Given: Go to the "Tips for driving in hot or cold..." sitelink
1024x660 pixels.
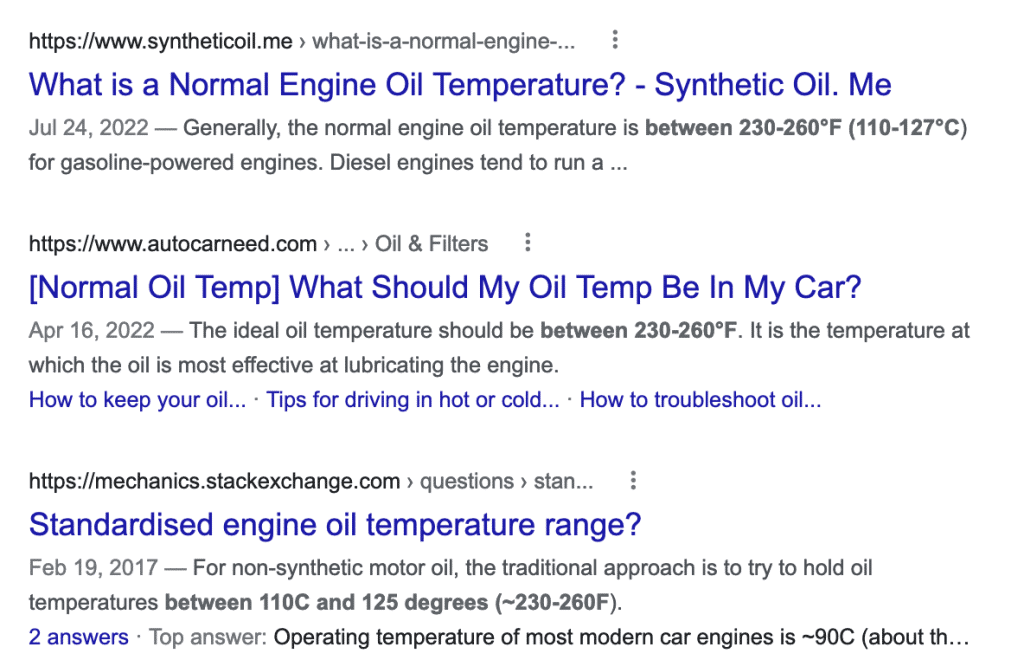Looking at the screenshot, I should [x=413, y=401].
